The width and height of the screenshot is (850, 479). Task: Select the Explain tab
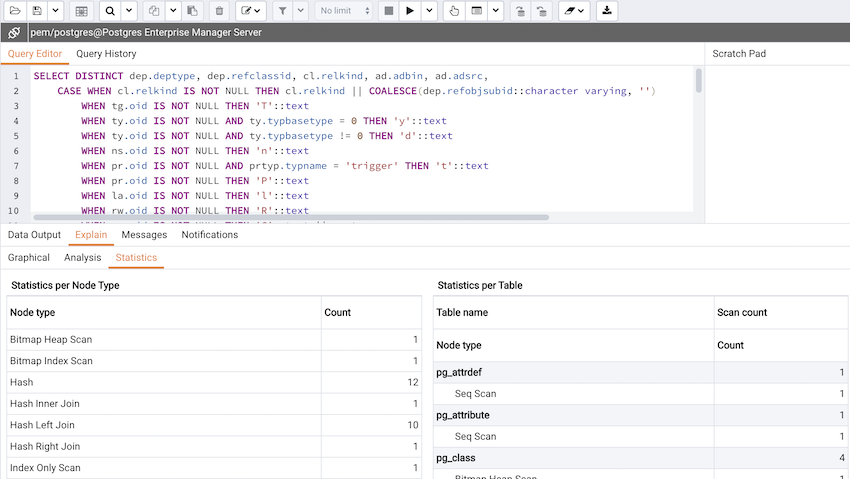91,235
